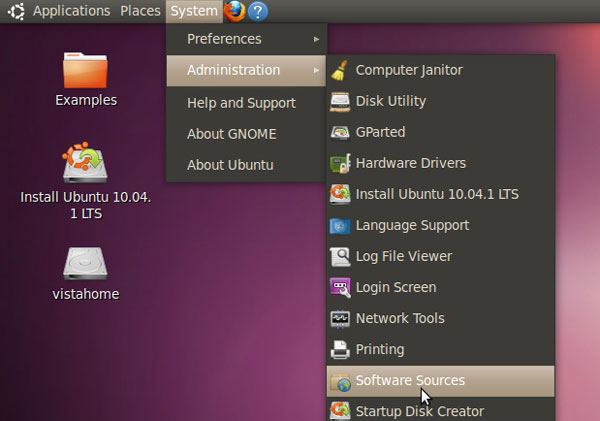Launch Install Ubuntu 10.04.1 LTS desktop icon
This screenshot has height=421, width=600.
(x=86, y=163)
